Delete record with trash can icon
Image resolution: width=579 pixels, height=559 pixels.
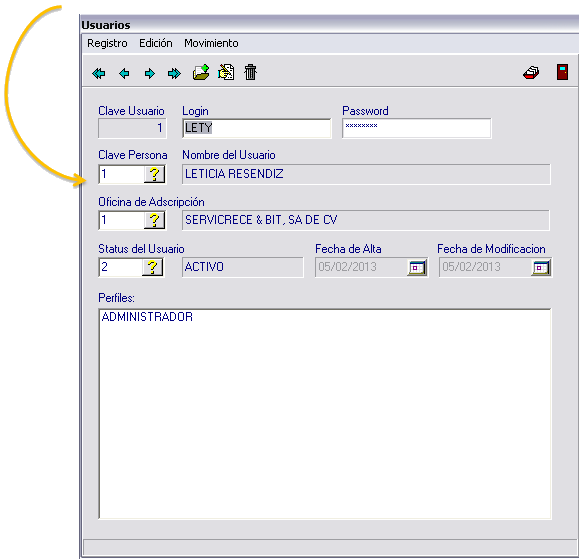250,72
